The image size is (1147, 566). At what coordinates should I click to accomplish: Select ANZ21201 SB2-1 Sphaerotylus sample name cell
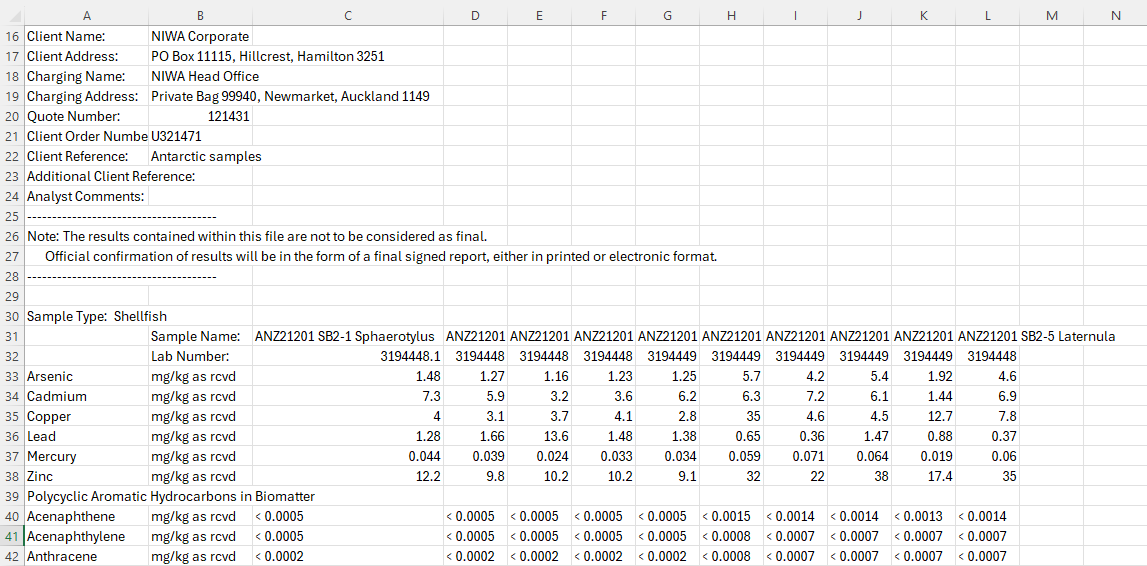tap(347, 336)
